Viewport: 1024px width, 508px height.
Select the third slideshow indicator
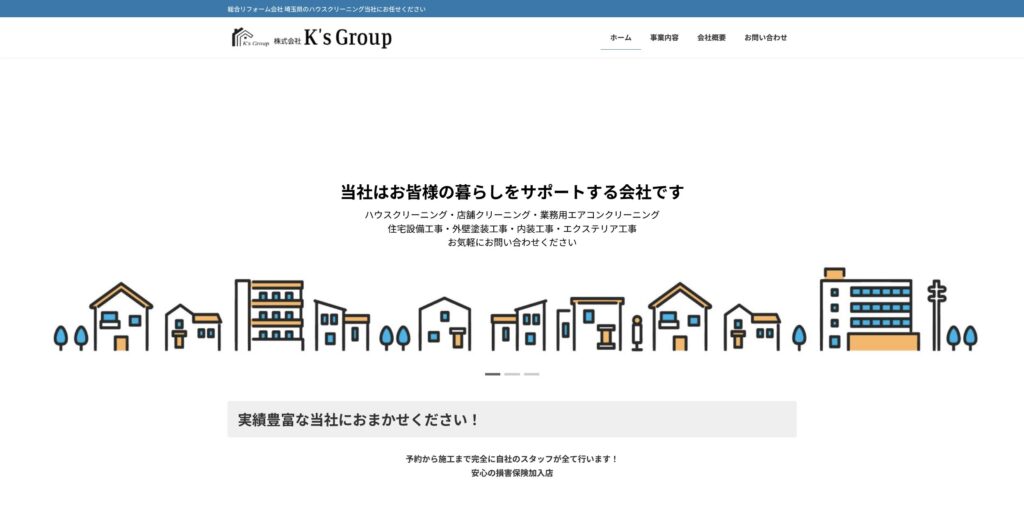tap(532, 374)
